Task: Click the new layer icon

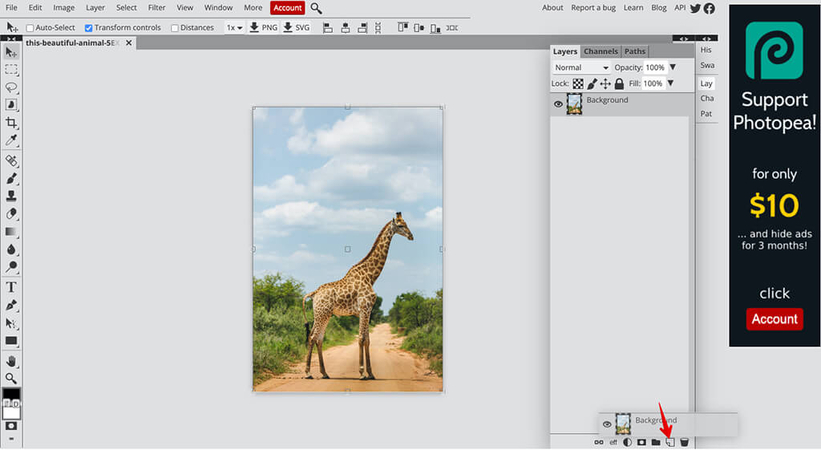Action: point(670,442)
